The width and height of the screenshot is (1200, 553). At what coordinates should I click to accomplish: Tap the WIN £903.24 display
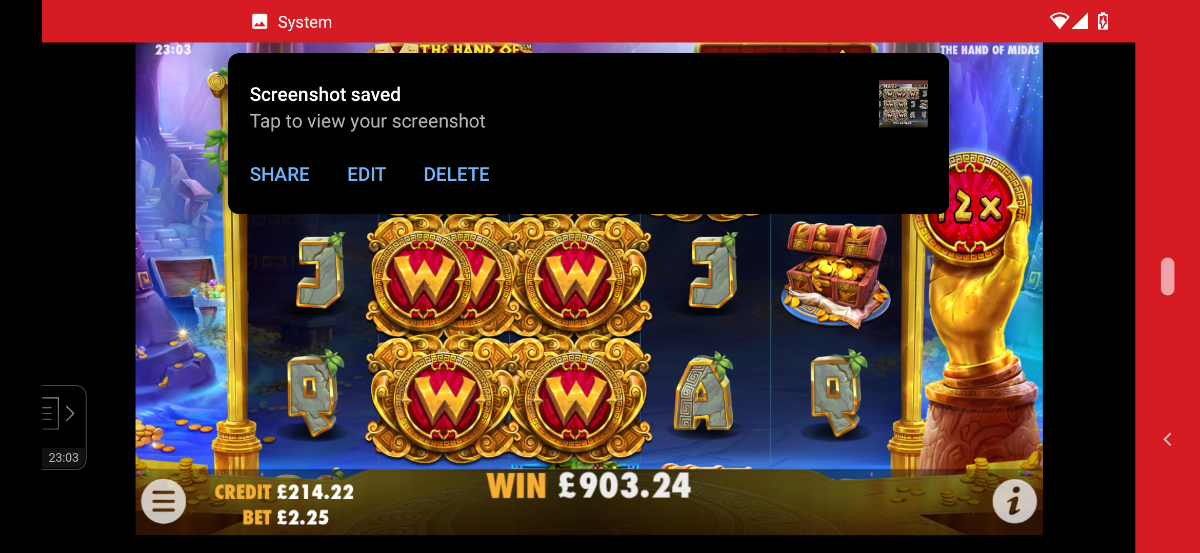(x=589, y=486)
